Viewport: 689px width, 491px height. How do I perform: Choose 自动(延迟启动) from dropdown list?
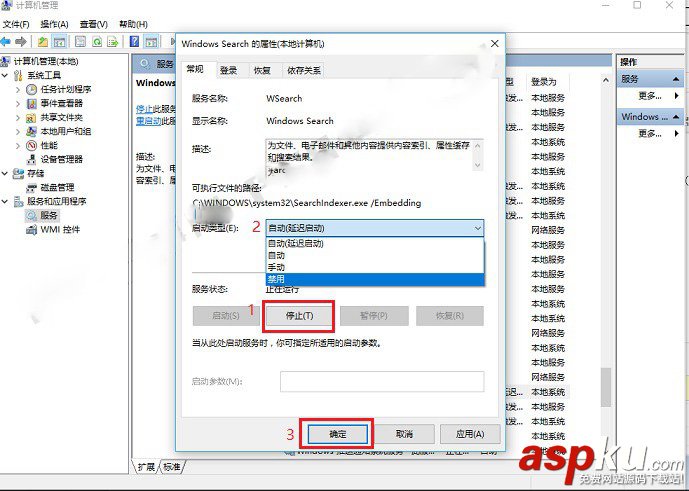(x=375, y=243)
